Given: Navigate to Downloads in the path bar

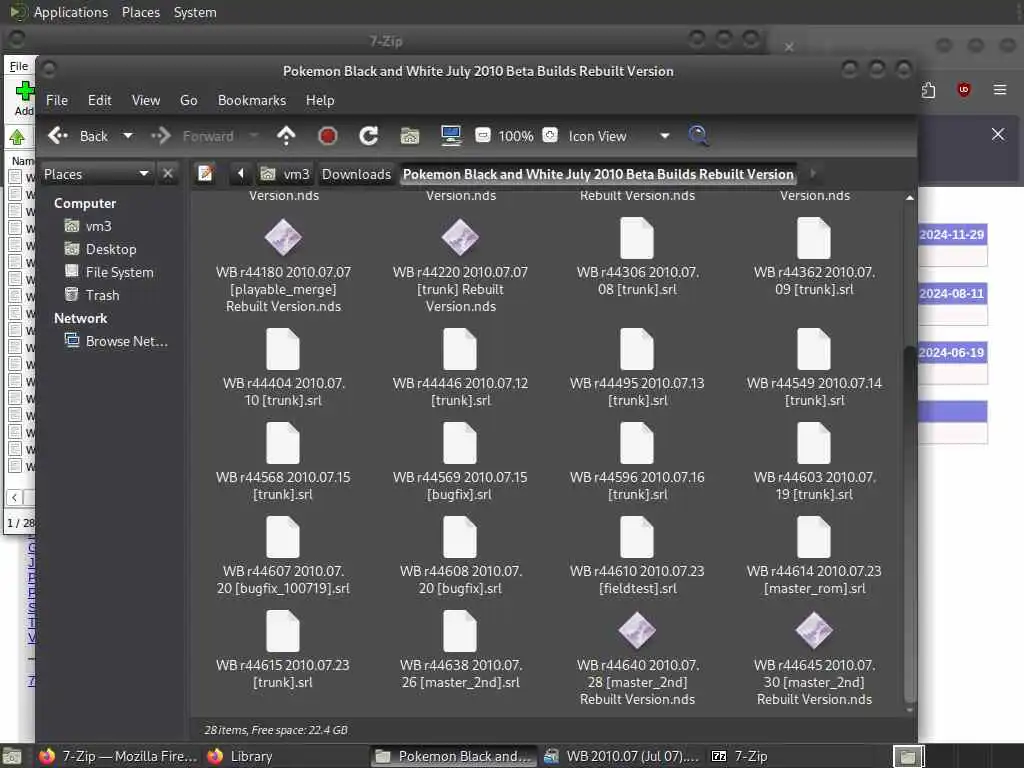Looking at the screenshot, I should tap(356, 174).
